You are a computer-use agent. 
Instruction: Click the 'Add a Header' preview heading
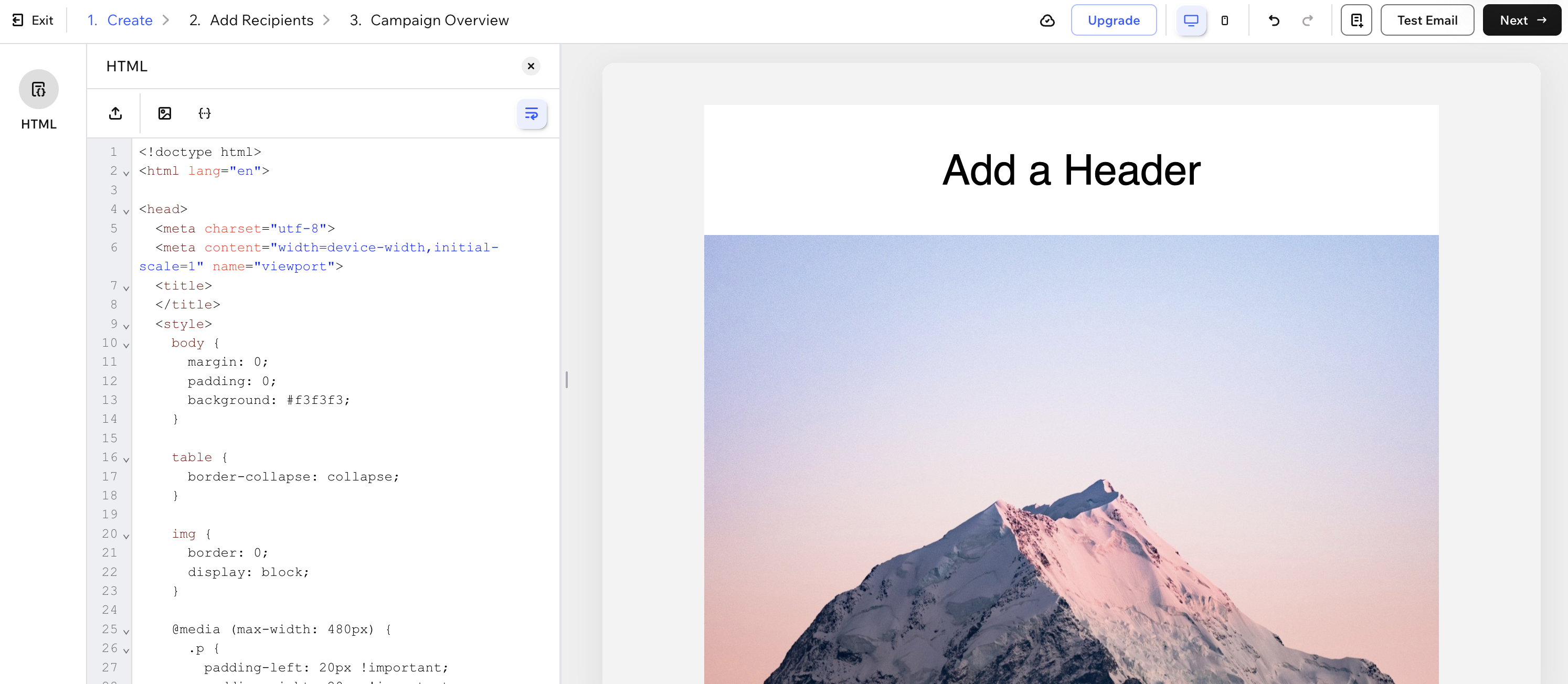(1071, 170)
